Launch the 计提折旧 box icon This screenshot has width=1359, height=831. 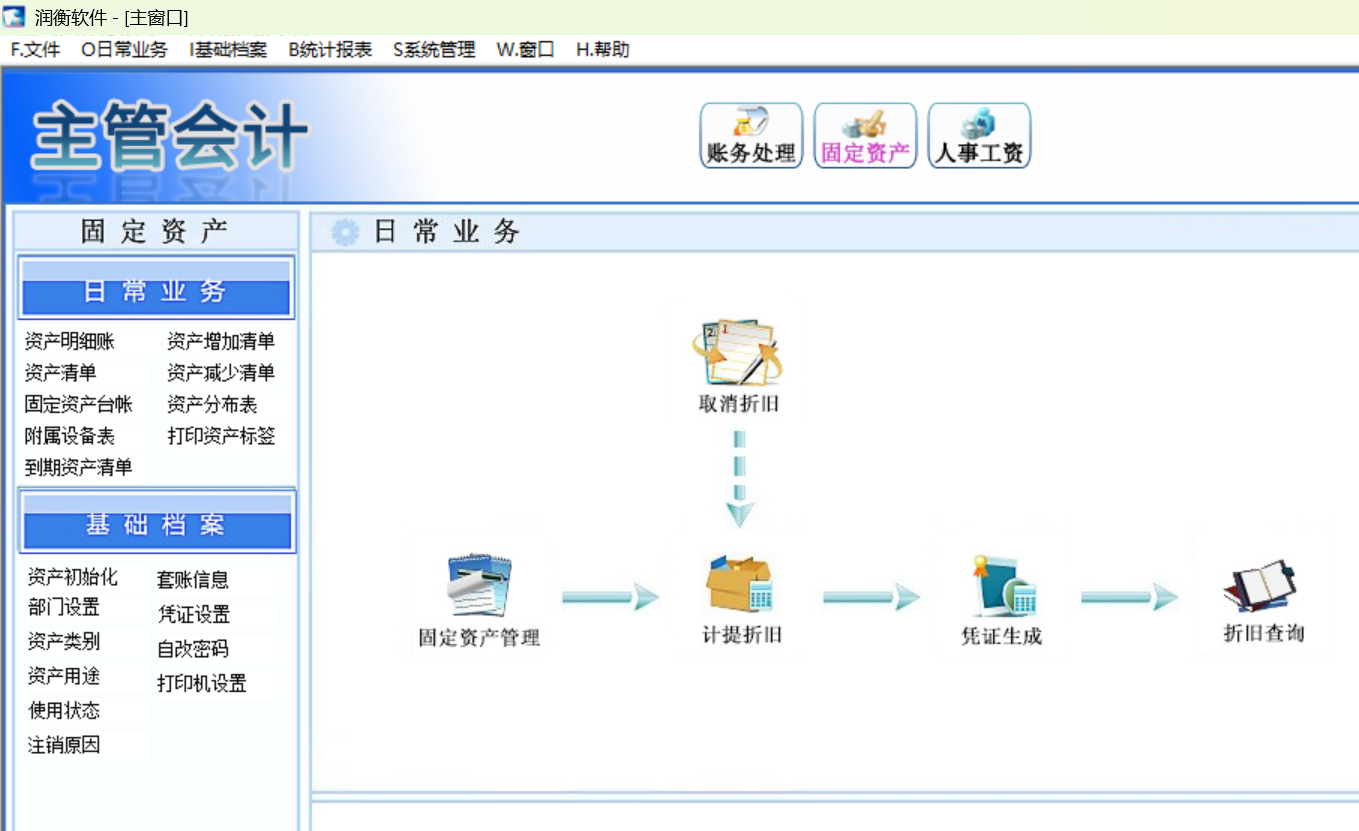tap(740, 585)
